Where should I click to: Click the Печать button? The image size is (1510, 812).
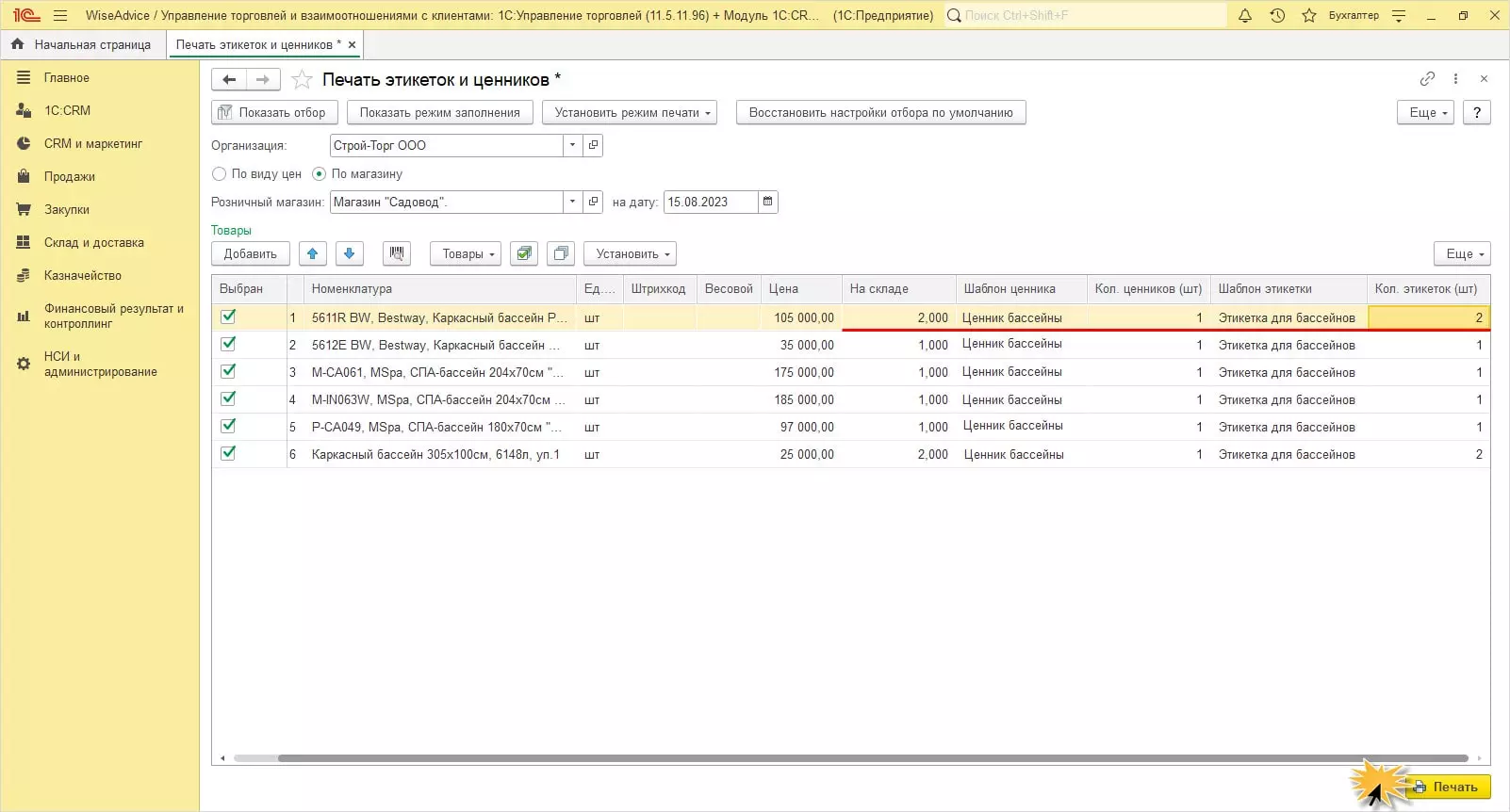(x=1447, y=787)
